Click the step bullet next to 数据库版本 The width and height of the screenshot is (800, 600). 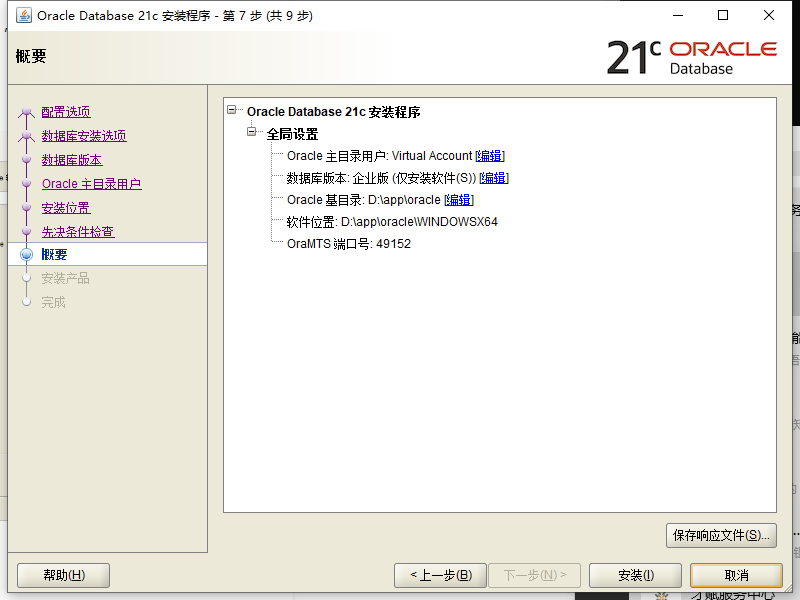[x=27, y=160]
